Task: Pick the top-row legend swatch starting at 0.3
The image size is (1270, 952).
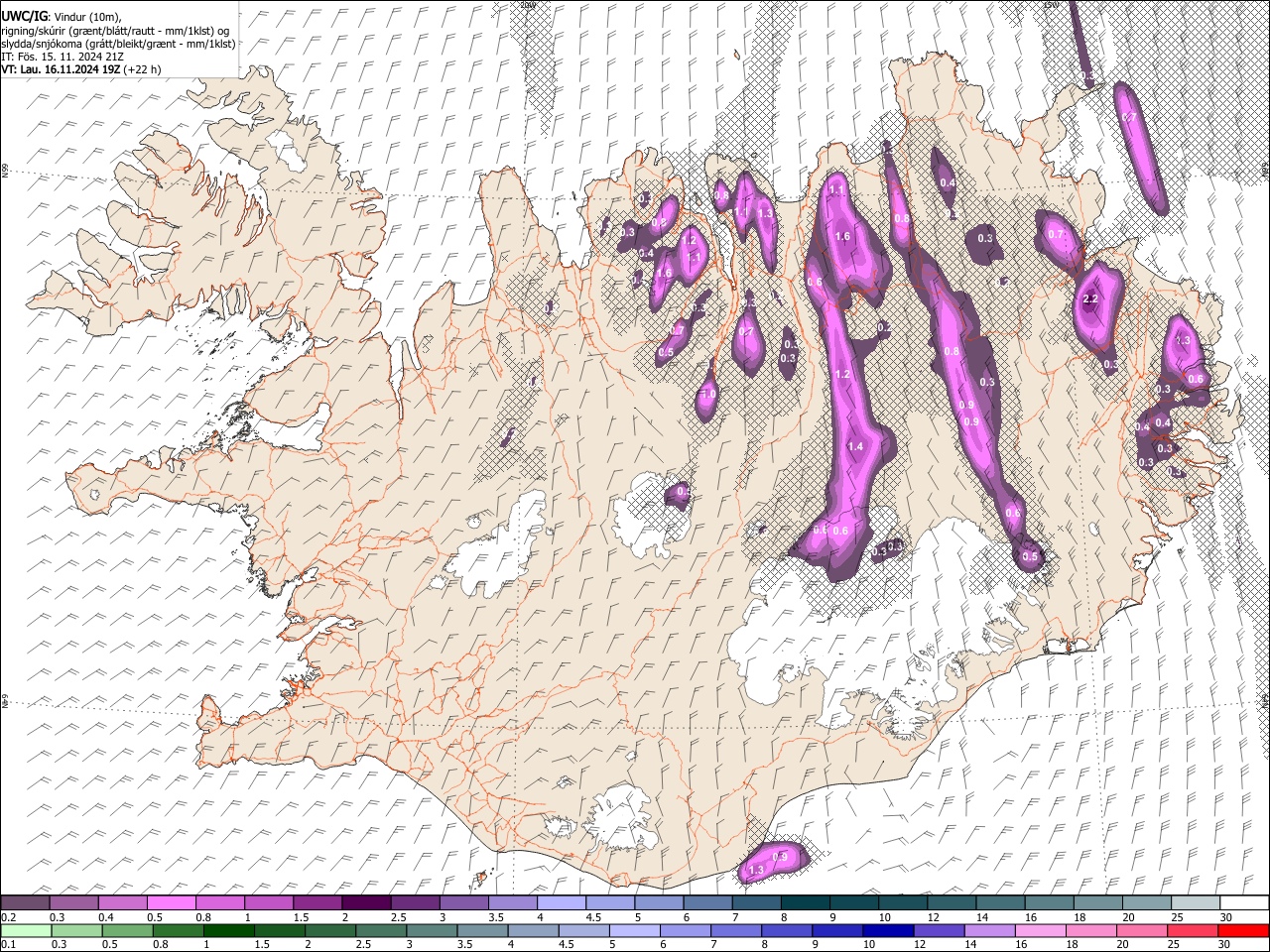Action: coord(74,902)
